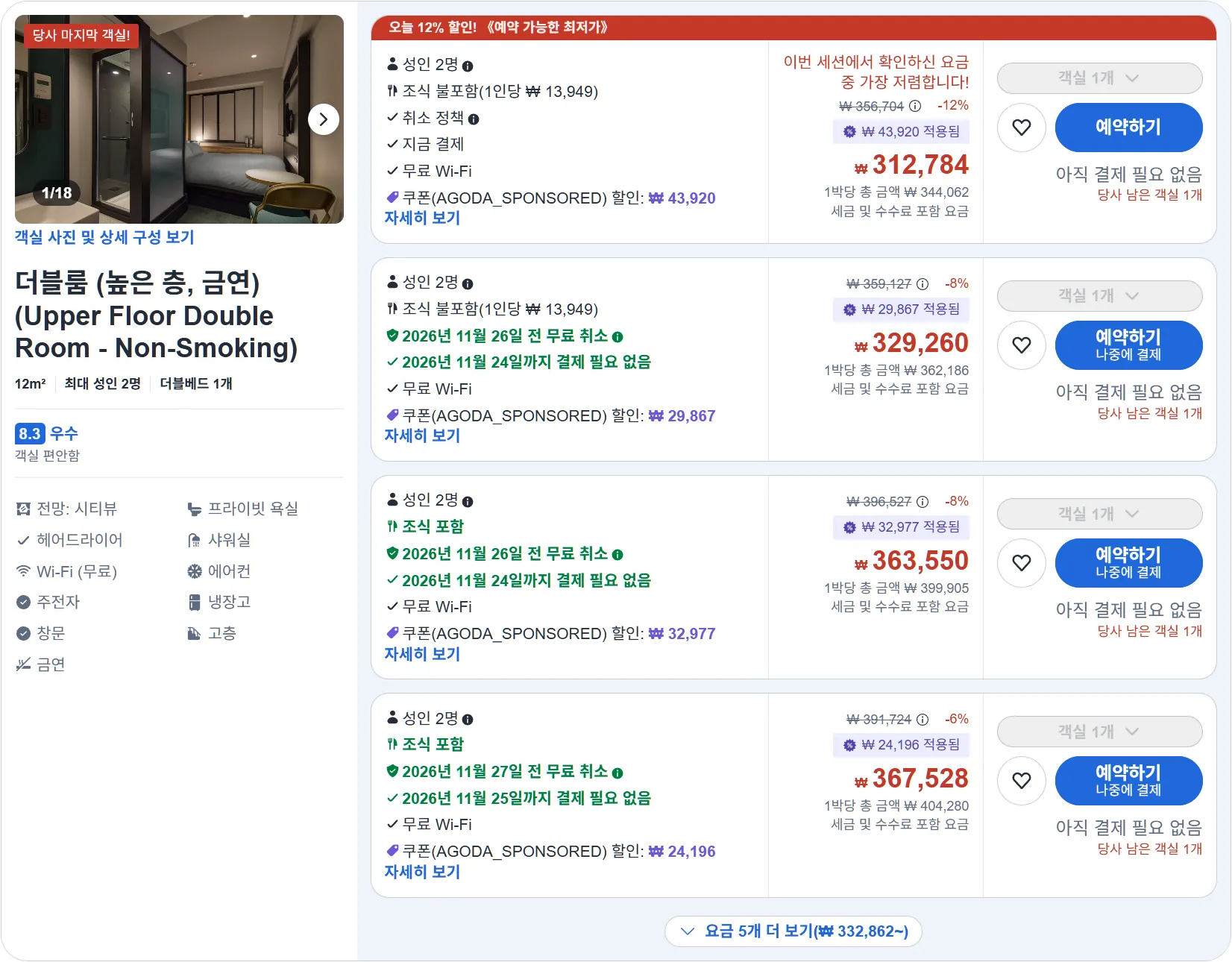Click the 8.3 우수 rating score

tap(46, 434)
